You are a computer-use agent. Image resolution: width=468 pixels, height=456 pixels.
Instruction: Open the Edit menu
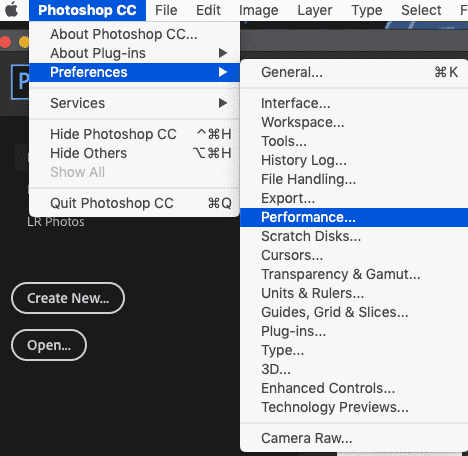tap(208, 10)
